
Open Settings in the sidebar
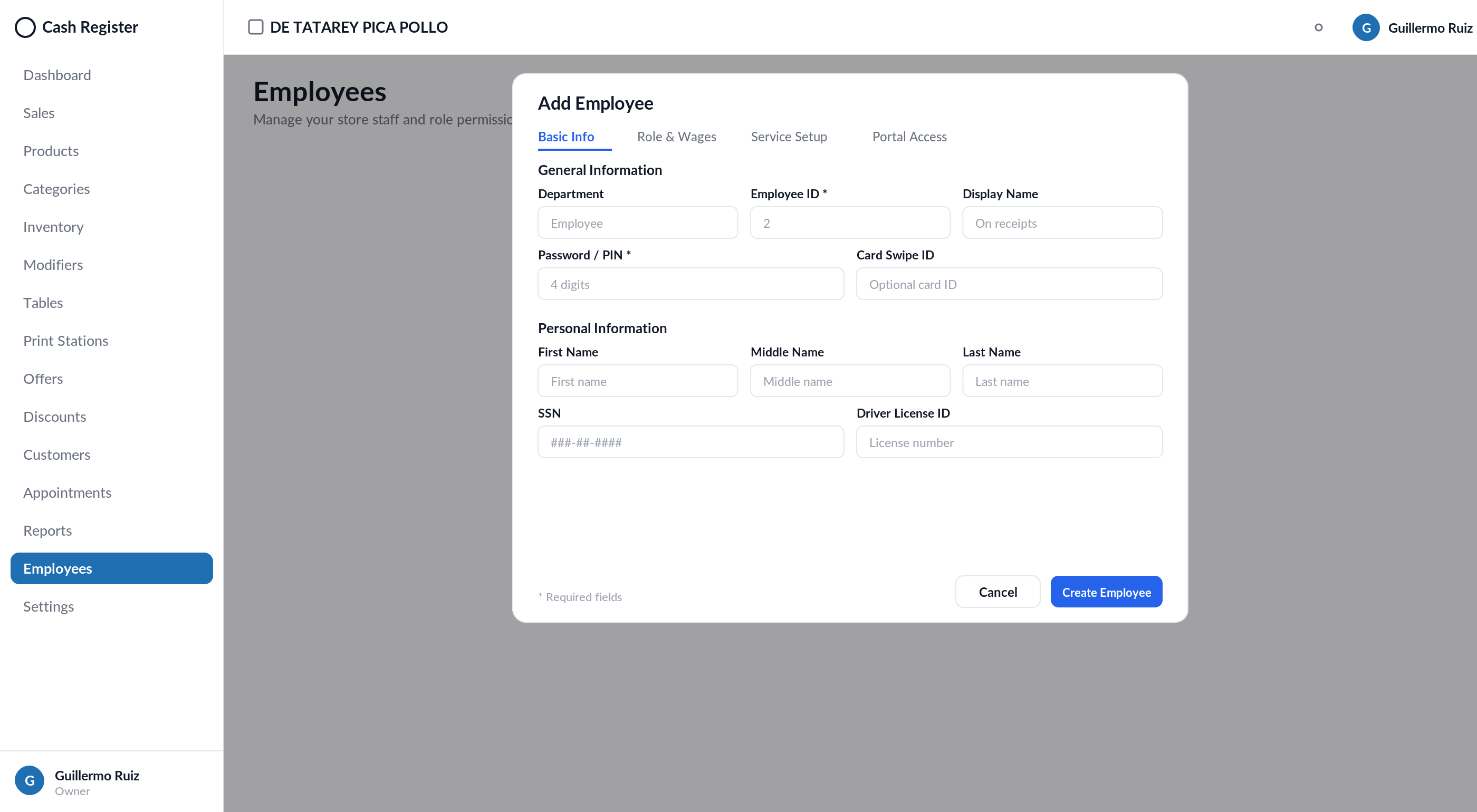click(112, 606)
